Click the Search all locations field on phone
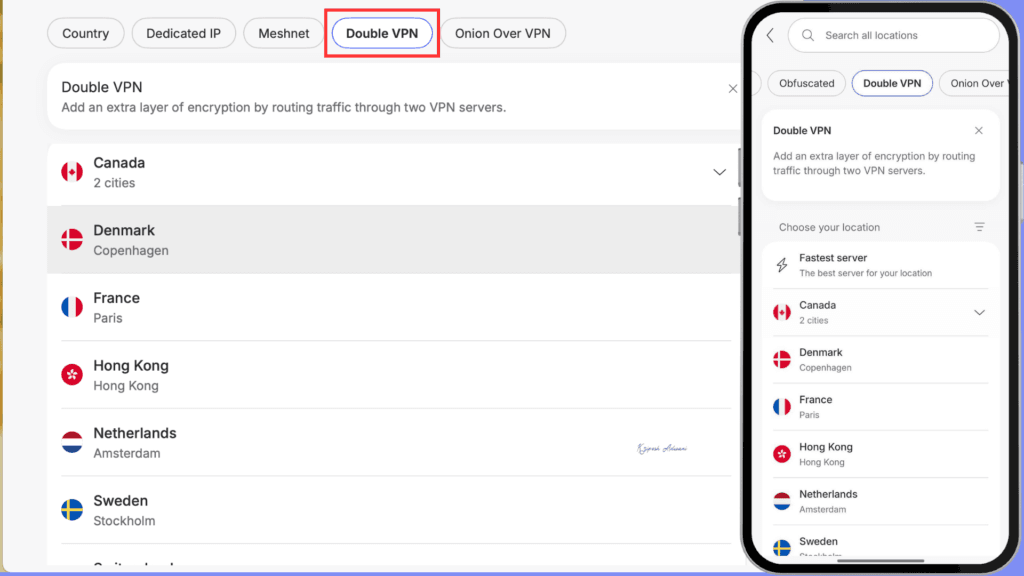The image size is (1024, 576). click(893, 35)
